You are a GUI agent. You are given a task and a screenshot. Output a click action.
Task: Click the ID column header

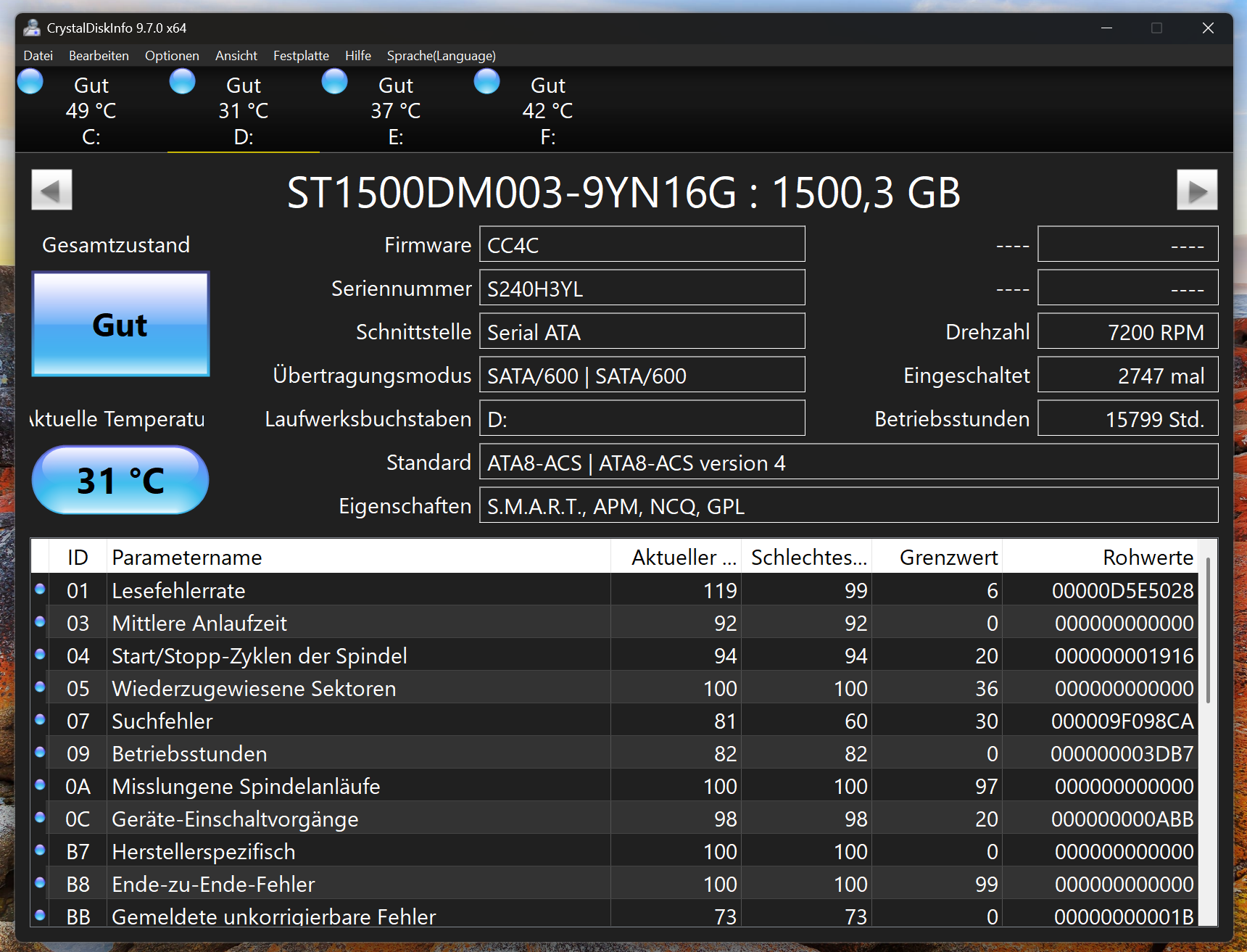tap(78, 557)
